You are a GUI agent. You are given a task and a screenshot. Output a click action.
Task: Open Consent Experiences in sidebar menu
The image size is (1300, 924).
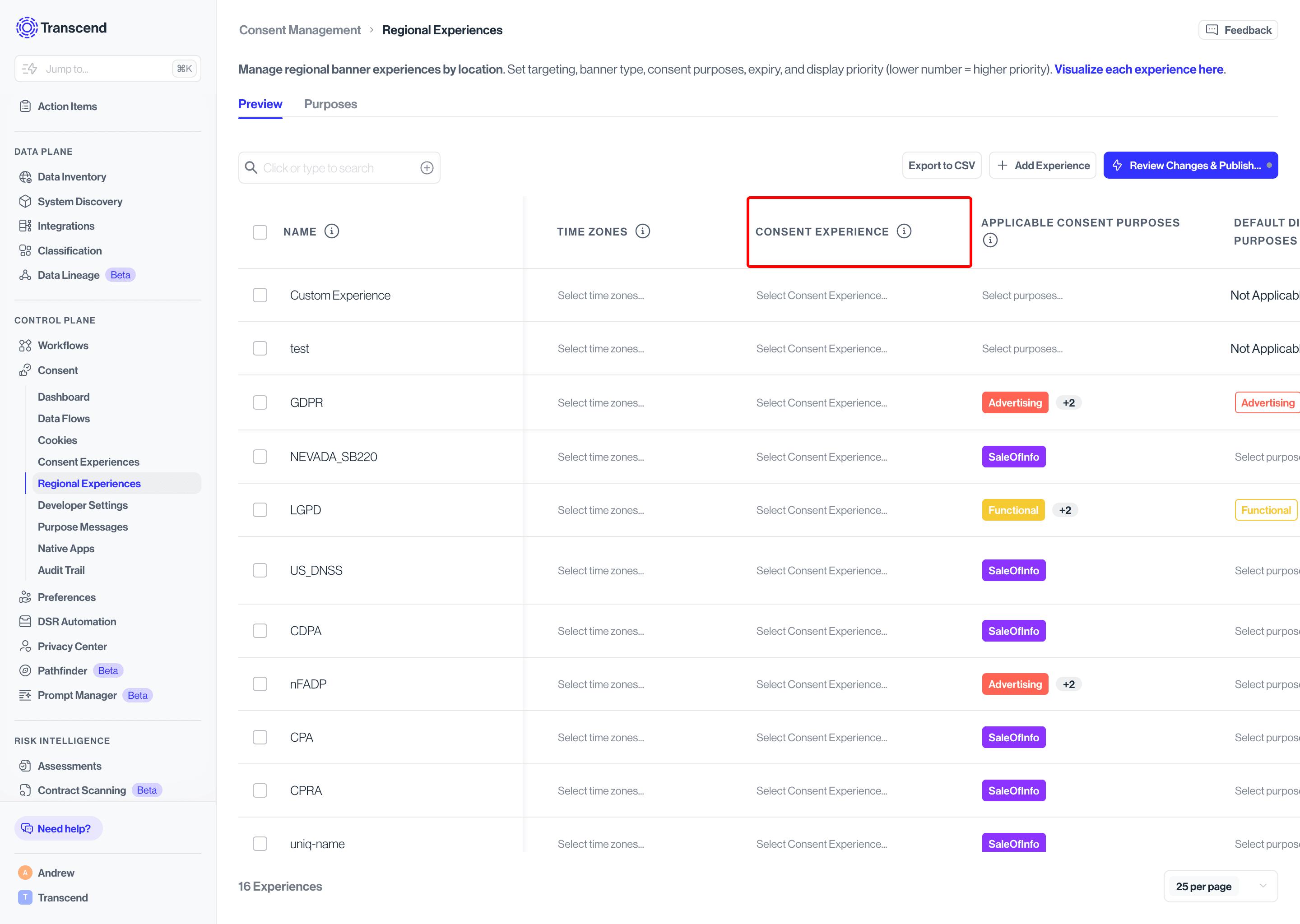[x=88, y=462]
